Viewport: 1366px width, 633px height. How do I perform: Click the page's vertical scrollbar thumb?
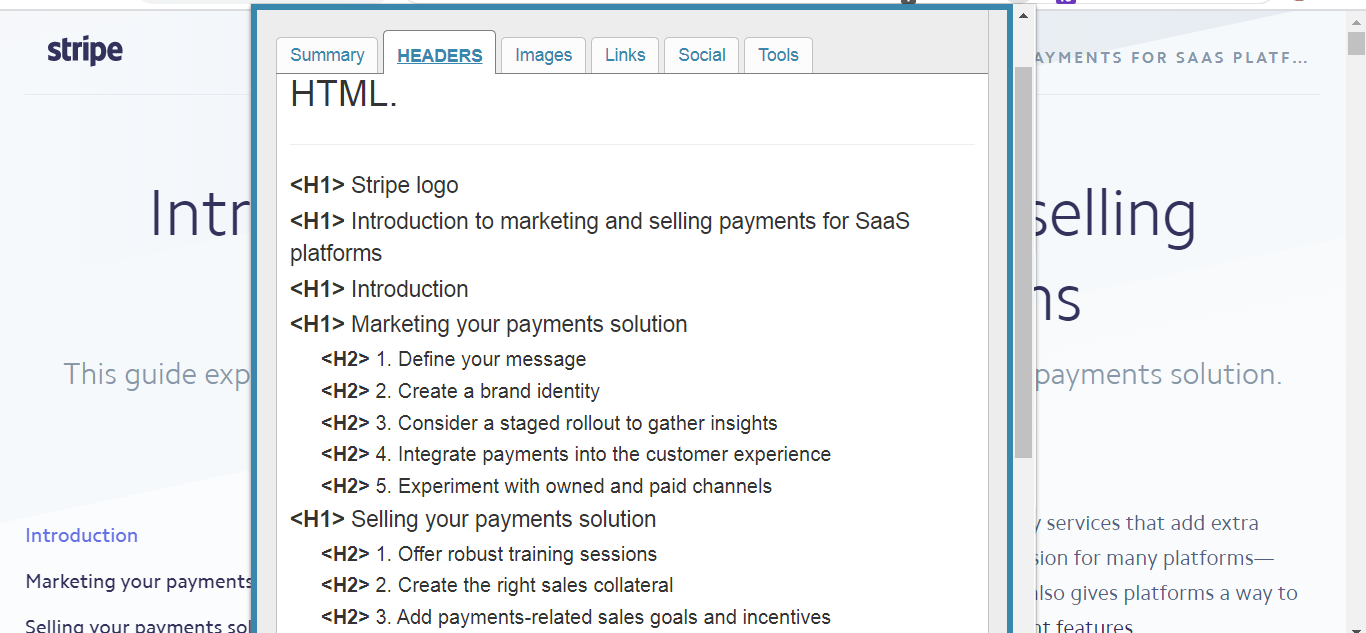(x=1356, y=43)
